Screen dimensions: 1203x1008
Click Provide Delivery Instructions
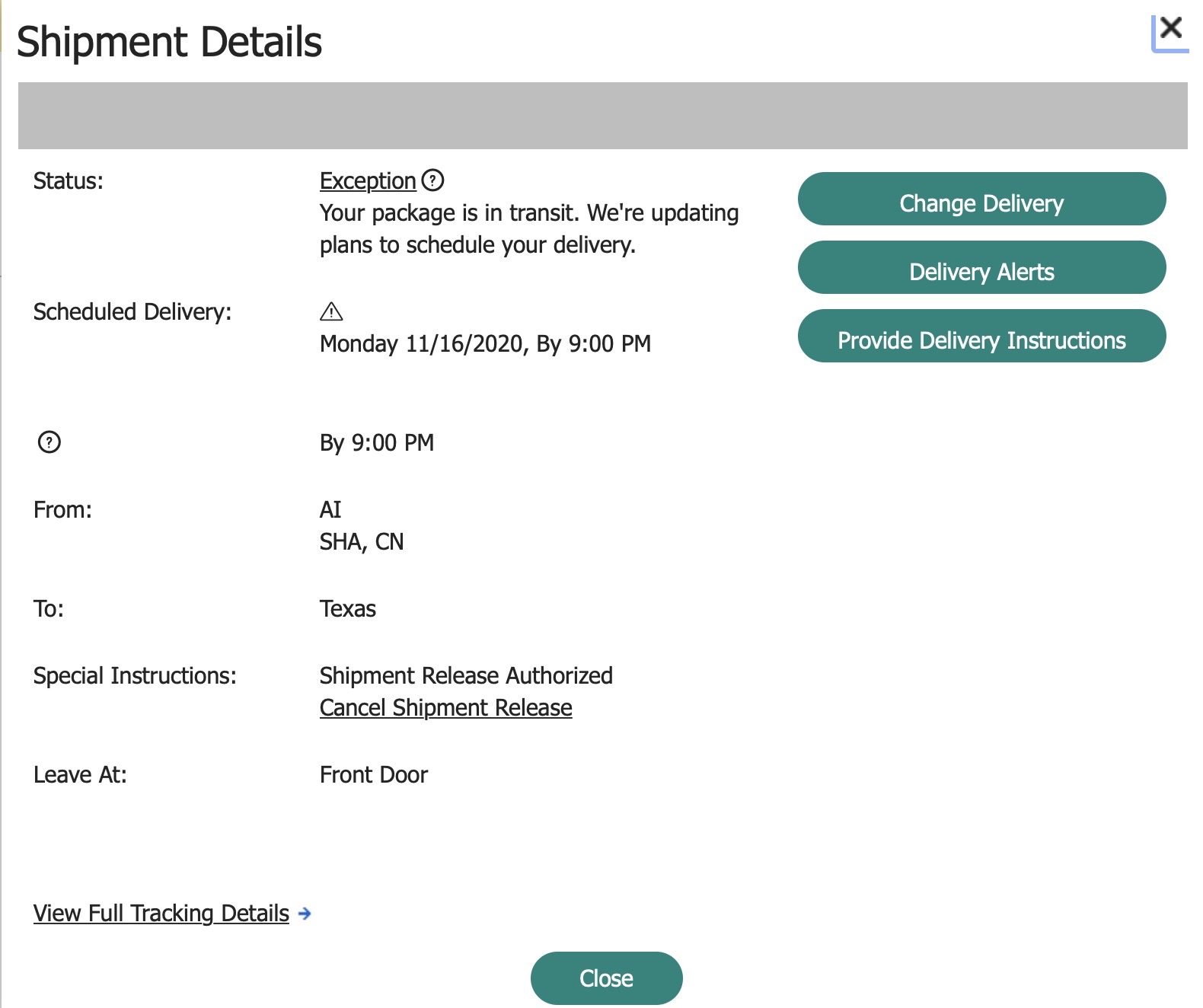981,340
